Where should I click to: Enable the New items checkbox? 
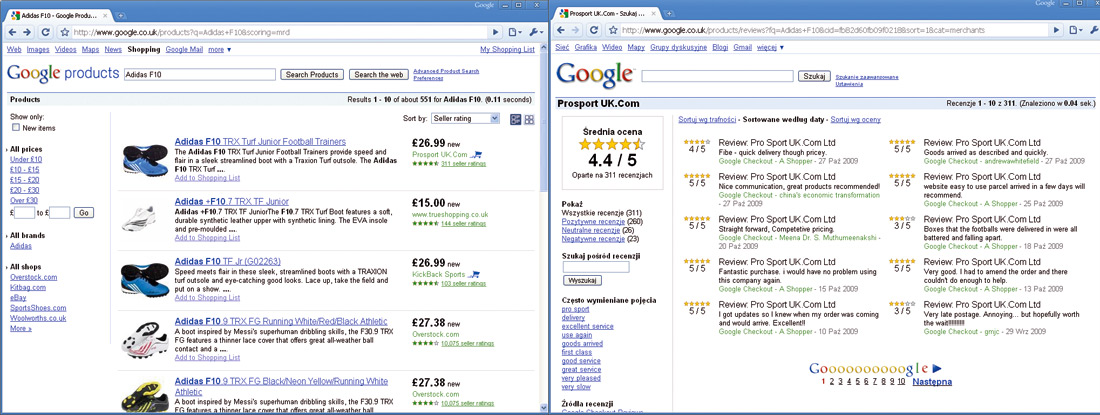tap(16, 127)
